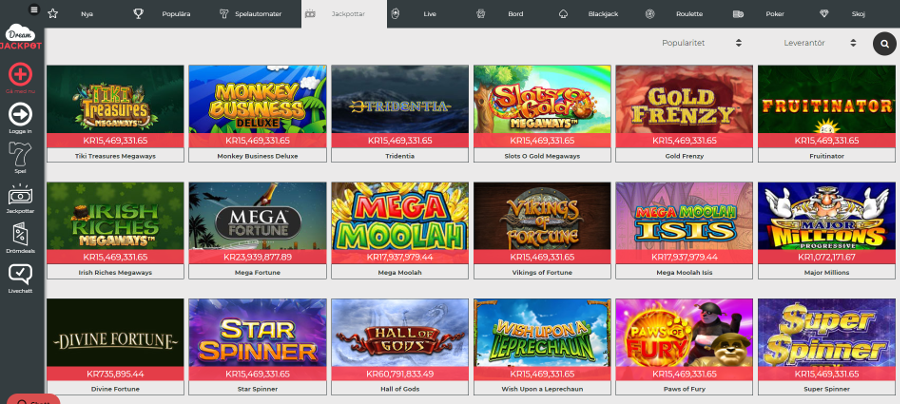Open the Nya tab
Image resolution: width=900 pixels, height=404 pixels.
(x=87, y=14)
